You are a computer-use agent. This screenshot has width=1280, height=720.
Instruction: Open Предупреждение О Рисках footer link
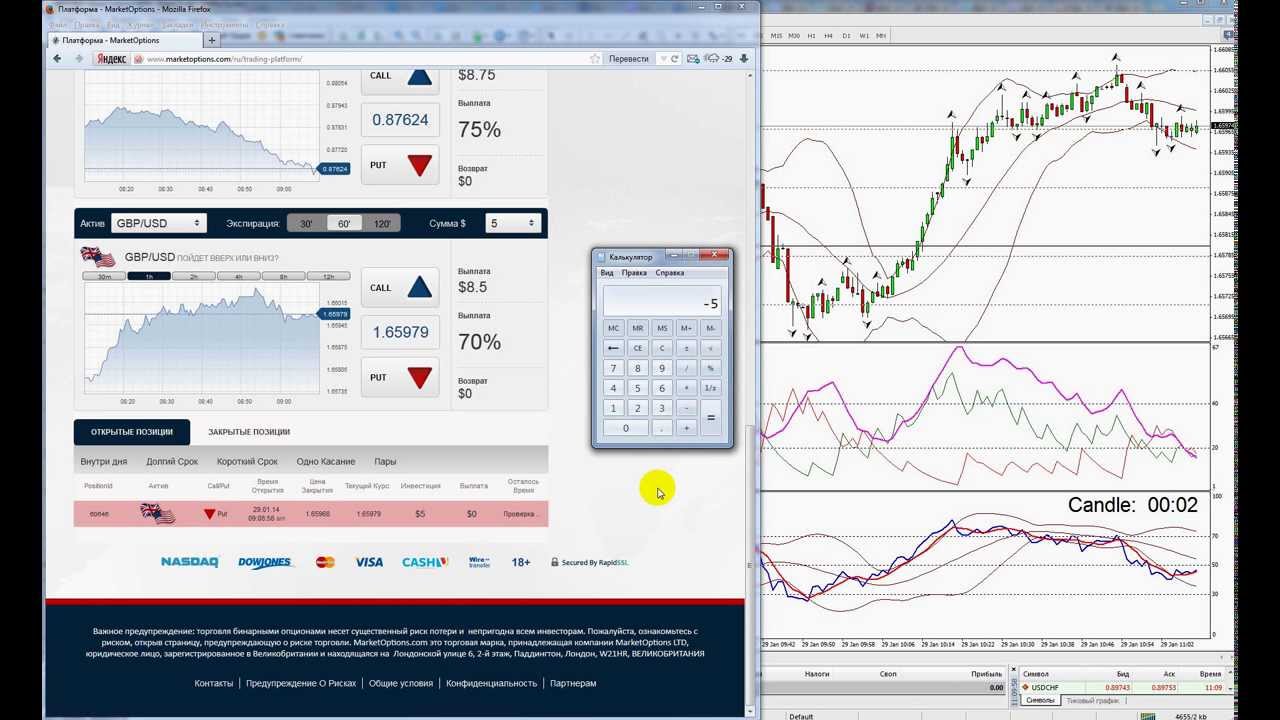click(x=301, y=683)
